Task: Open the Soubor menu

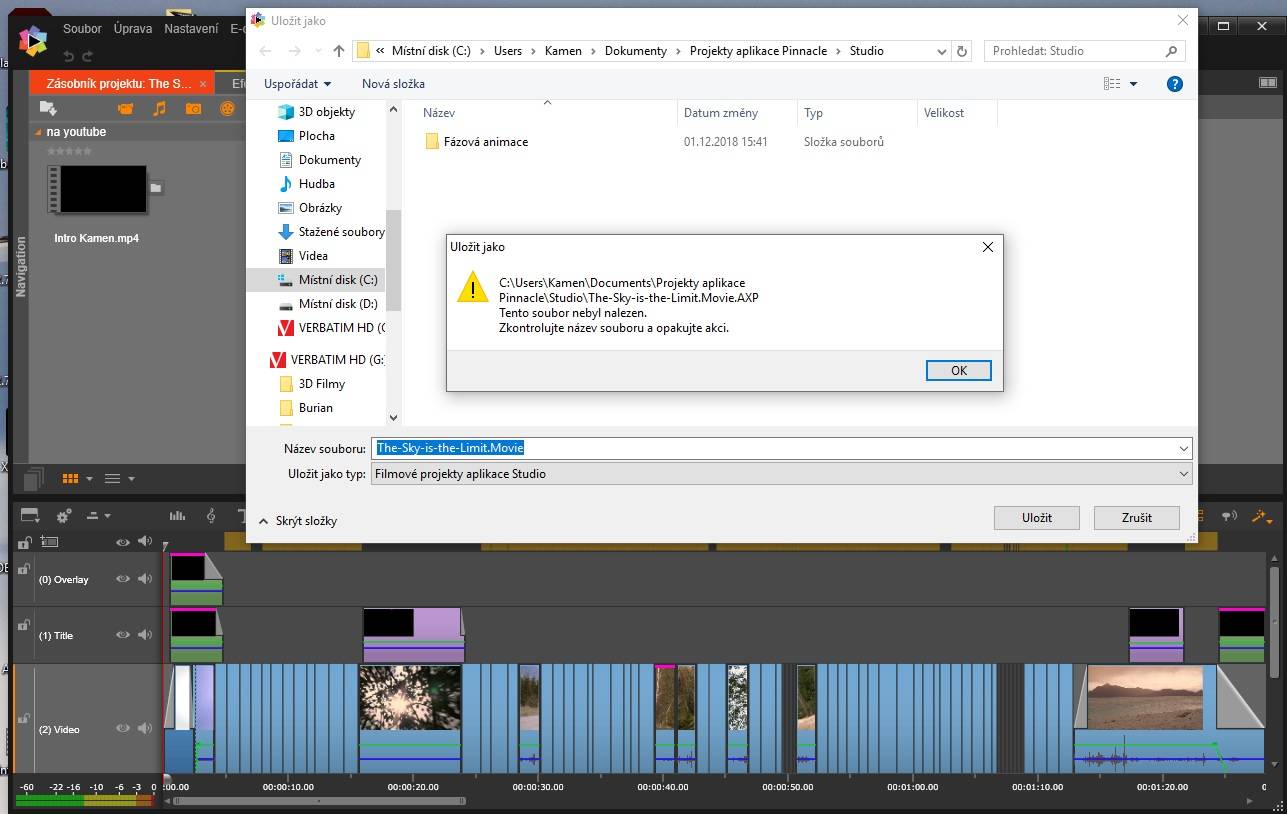Action: pyautogui.click(x=82, y=29)
